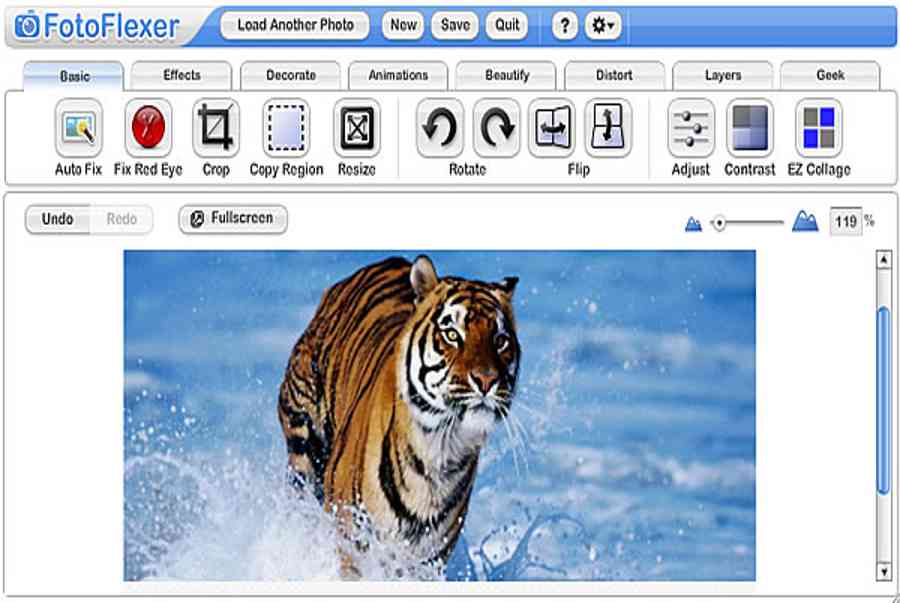This screenshot has height=603, width=900.
Task: Click the large mountain zoom-in icon
Action: click(x=805, y=221)
